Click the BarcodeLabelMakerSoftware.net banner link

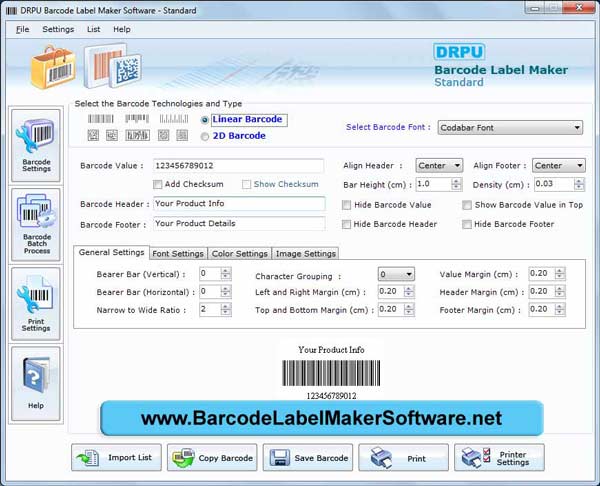322,418
